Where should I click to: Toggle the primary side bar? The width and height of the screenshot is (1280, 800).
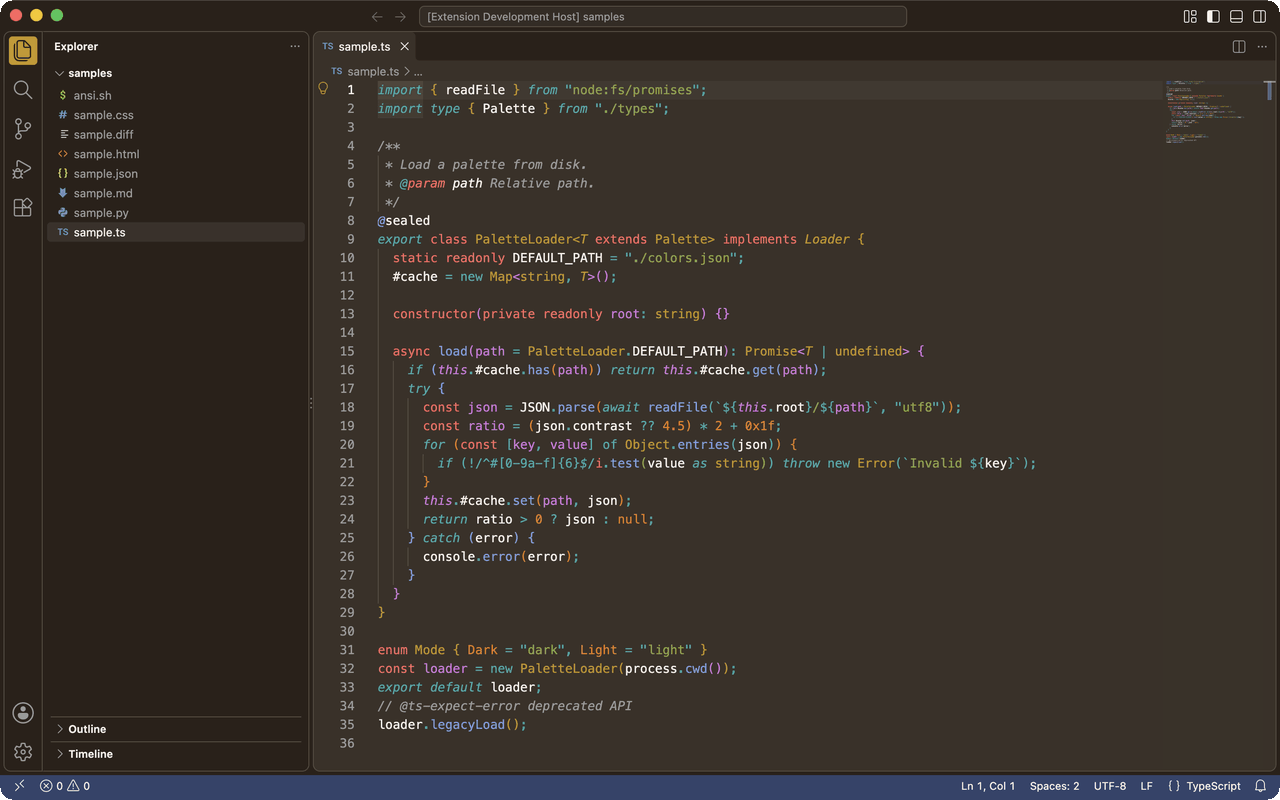click(1213, 17)
